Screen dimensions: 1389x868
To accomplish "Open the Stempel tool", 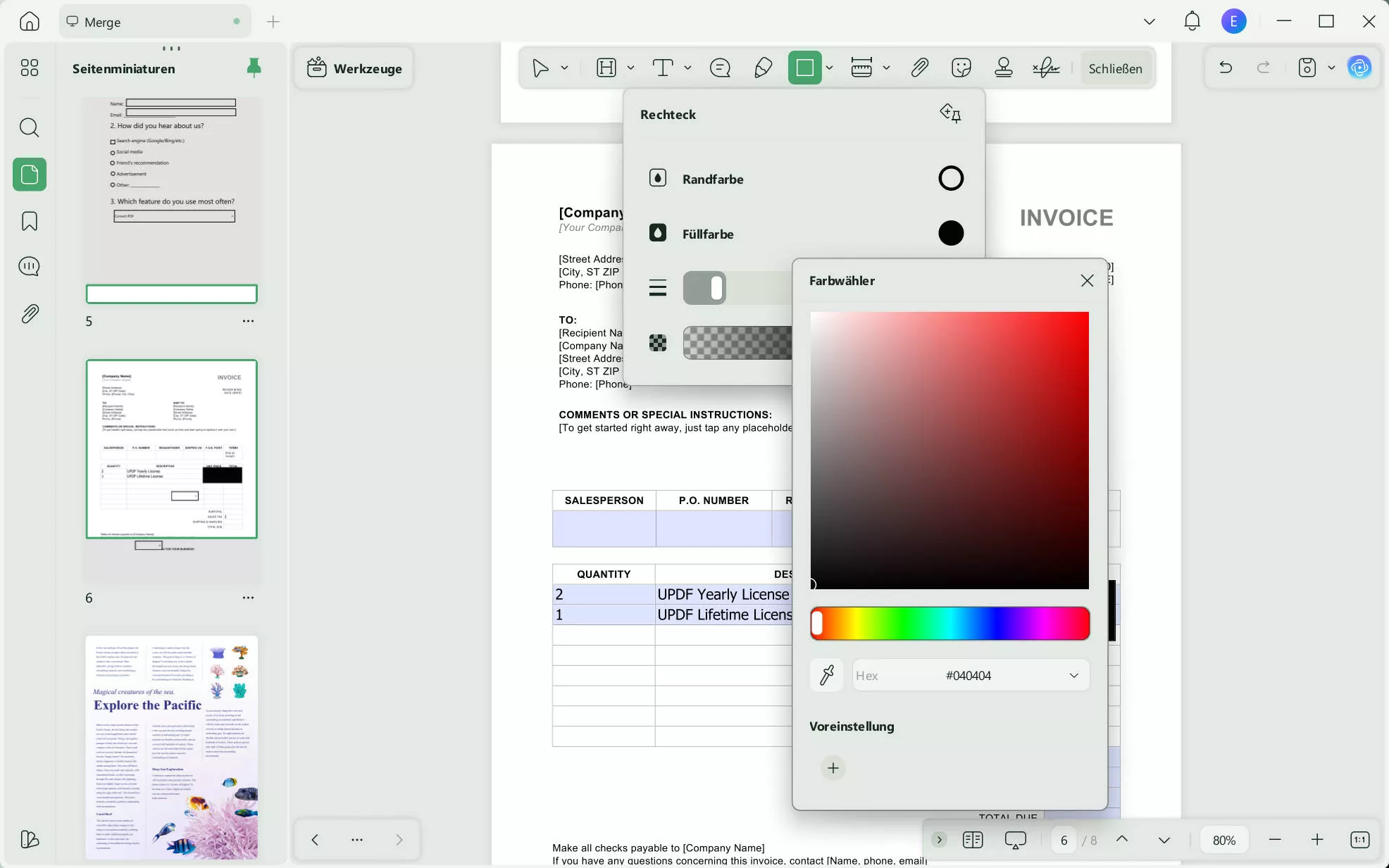I will click(x=1003, y=68).
